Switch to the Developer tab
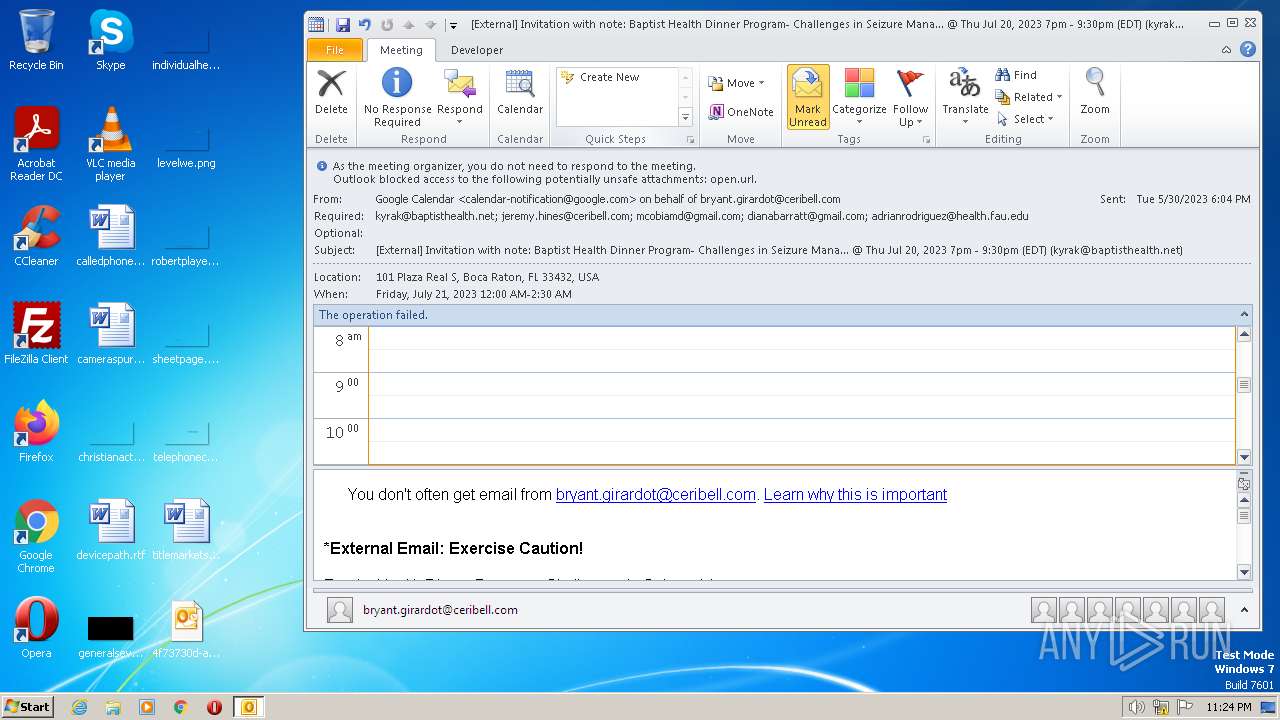 tap(477, 50)
